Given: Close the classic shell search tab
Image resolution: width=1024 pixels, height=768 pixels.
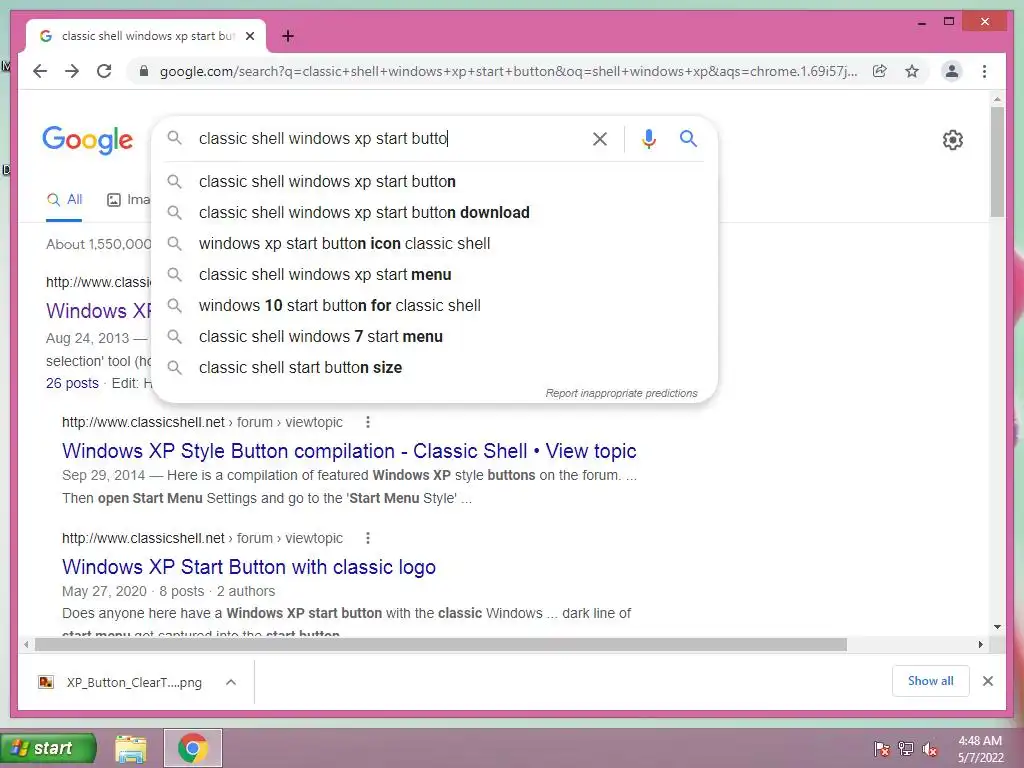Looking at the screenshot, I should [249, 36].
